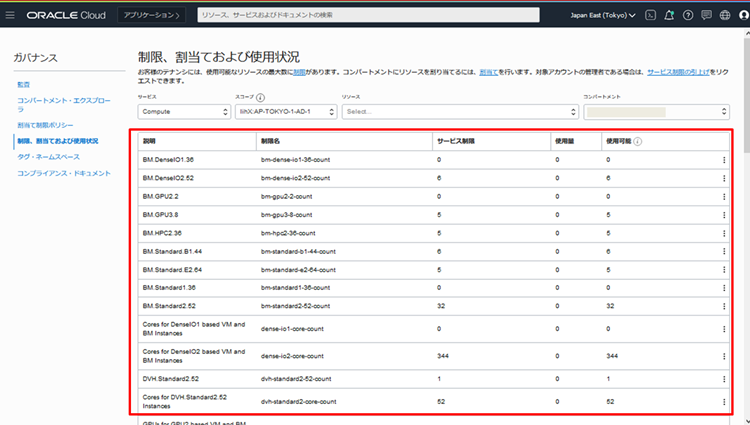
Task: Open the notifications bell
Action: coord(669,15)
